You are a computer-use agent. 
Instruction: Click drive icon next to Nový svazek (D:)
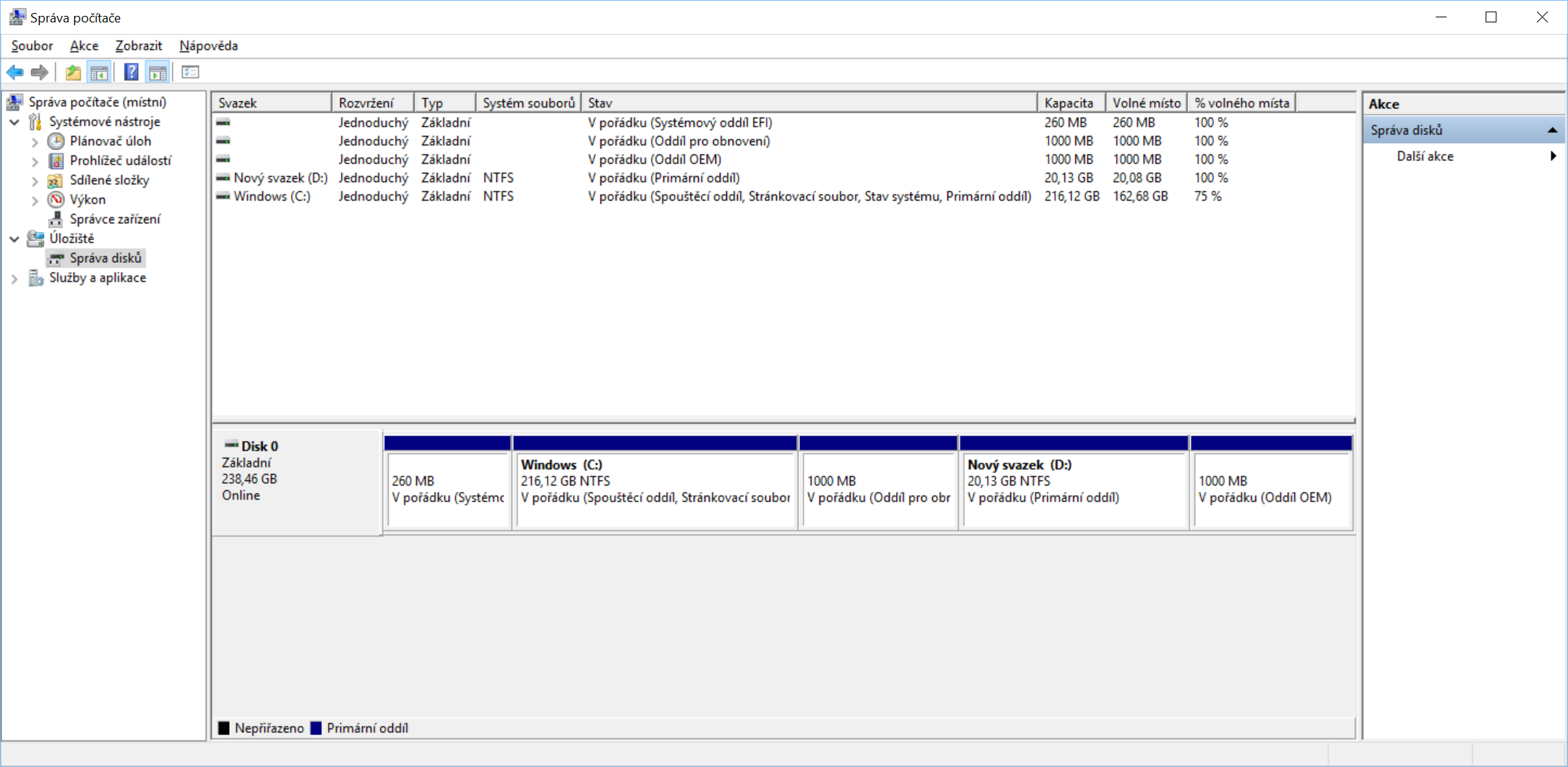click(223, 178)
